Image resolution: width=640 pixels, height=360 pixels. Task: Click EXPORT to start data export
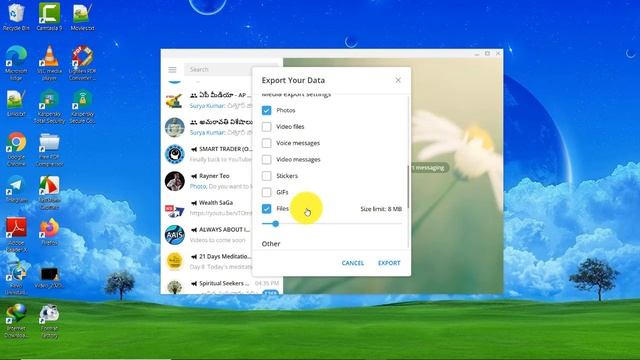pyautogui.click(x=389, y=263)
